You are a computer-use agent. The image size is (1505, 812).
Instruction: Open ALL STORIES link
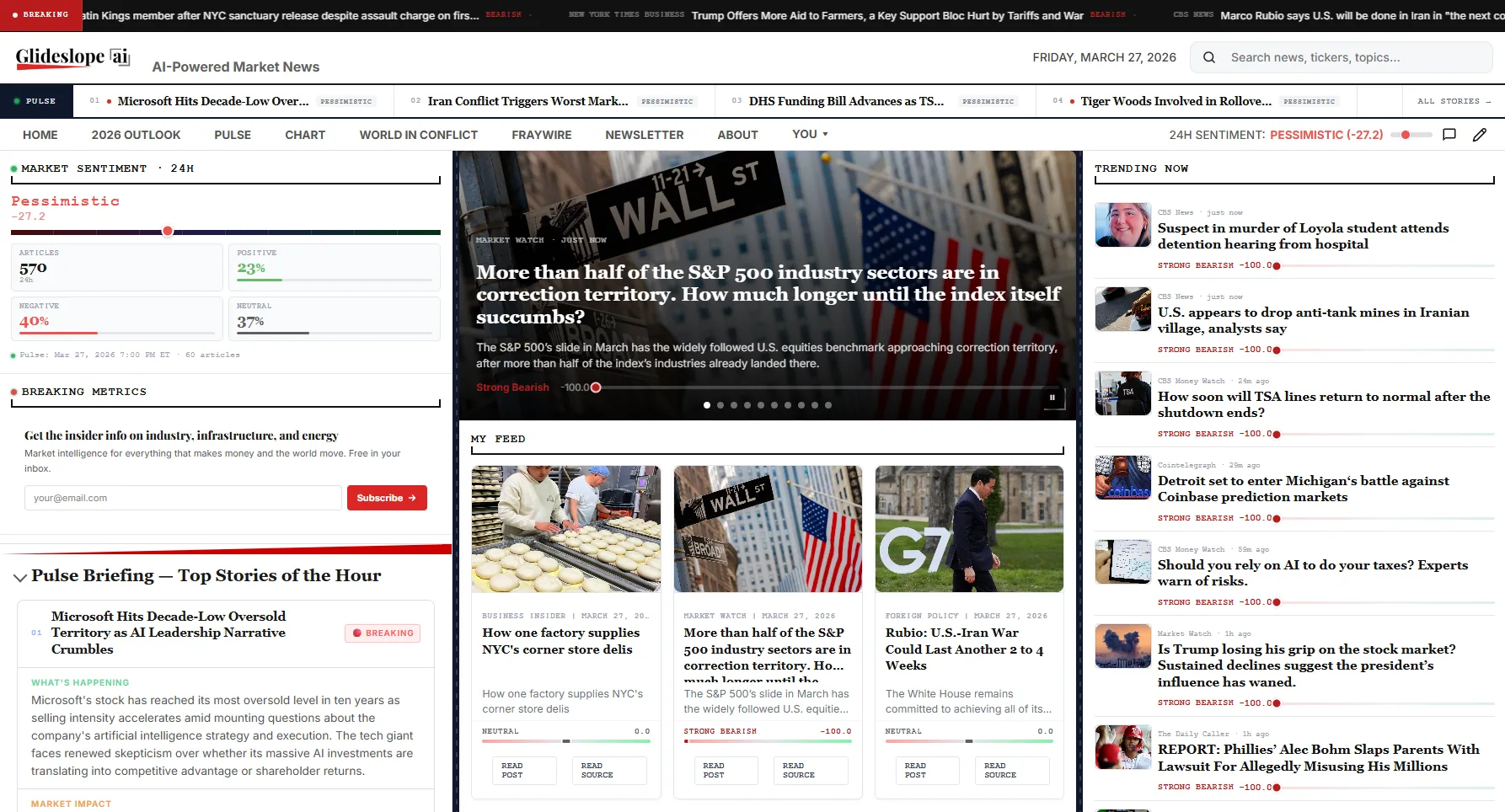(x=1454, y=101)
